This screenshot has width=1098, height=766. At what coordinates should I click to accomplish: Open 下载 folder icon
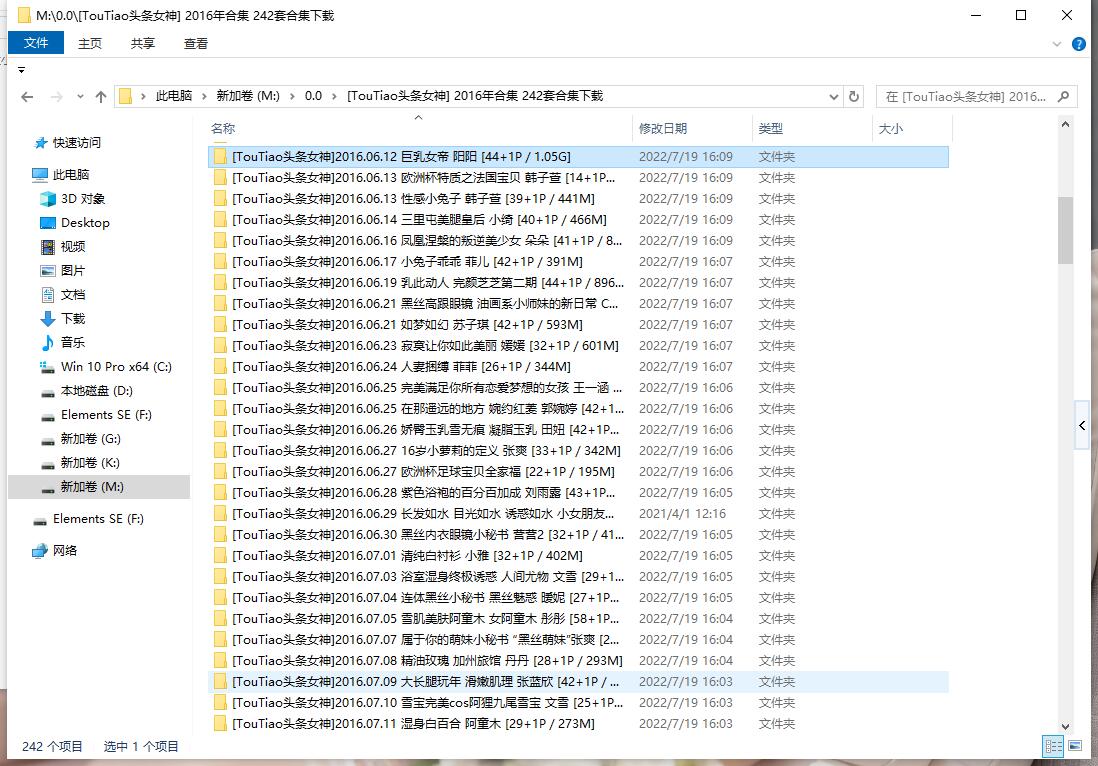pyautogui.click(x=48, y=319)
